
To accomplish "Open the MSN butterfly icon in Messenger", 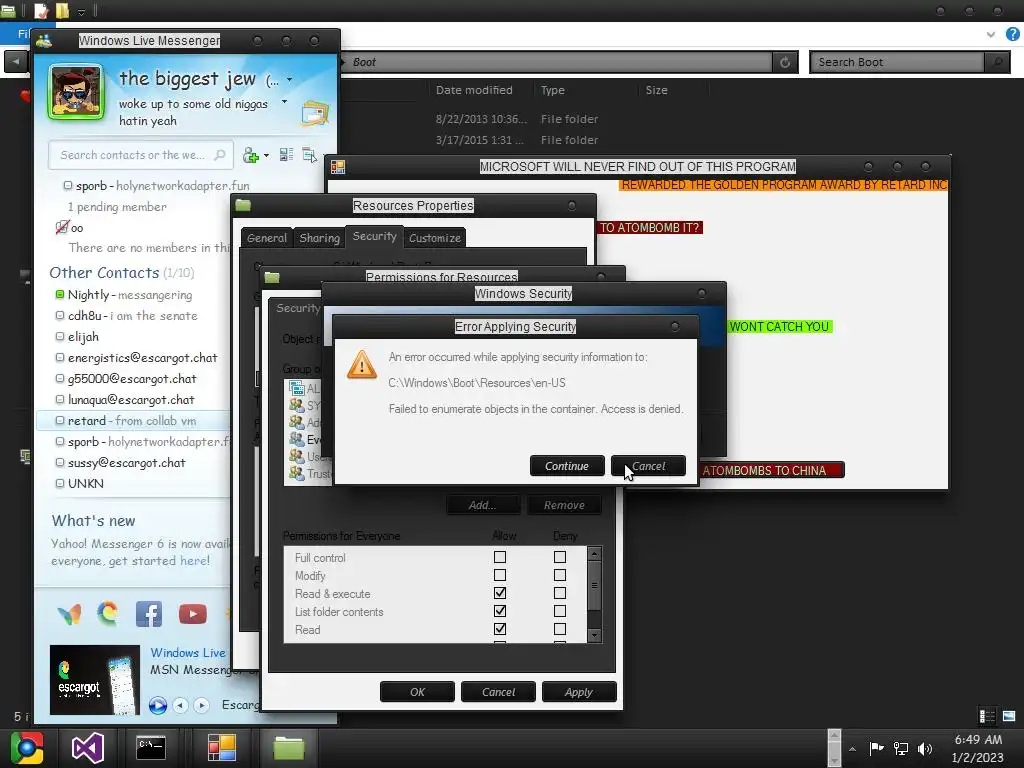I will click(69, 614).
